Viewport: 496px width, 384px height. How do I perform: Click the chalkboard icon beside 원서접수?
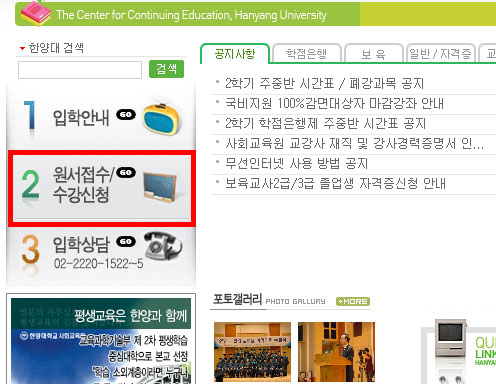[160, 187]
